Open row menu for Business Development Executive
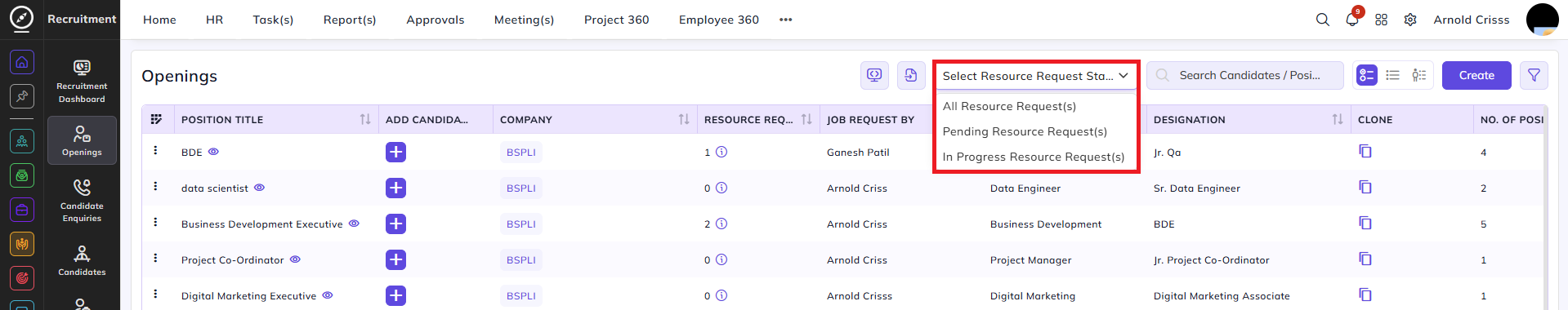 [155, 223]
